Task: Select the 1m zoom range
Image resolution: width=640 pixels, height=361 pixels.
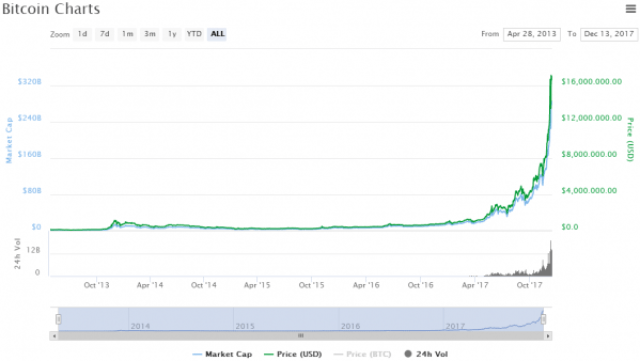Action: (127, 34)
